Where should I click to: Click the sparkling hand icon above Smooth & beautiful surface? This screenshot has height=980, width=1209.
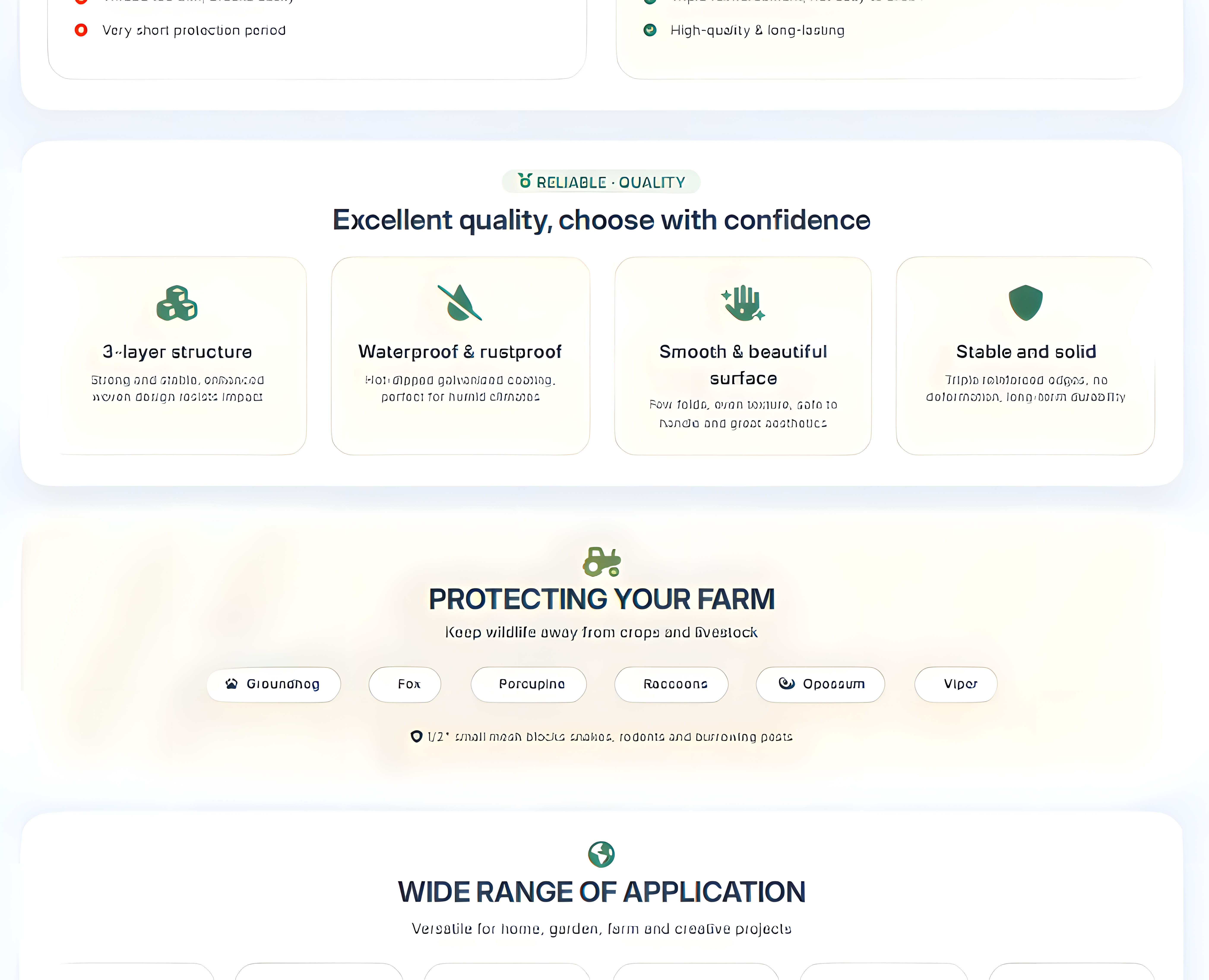(x=743, y=303)
